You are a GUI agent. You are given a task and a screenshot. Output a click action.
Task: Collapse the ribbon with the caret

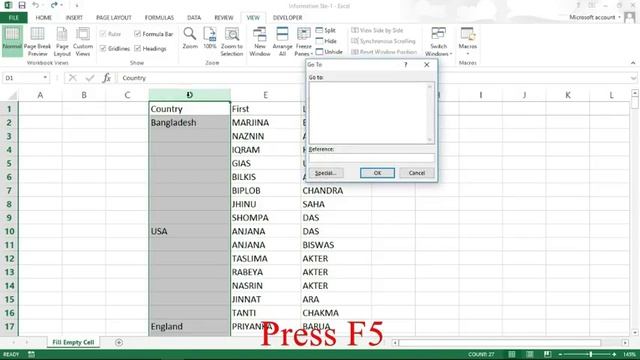633,63
